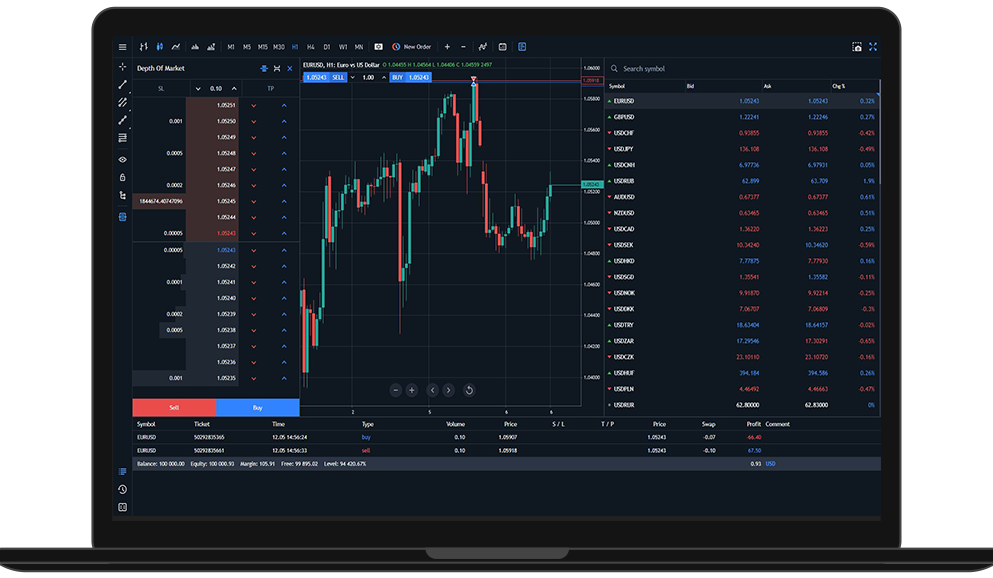Toggle fullscreen mode in the top right
Image resolution: width=993 pixels, height=578 pixels.
click(x=873, y=47)
